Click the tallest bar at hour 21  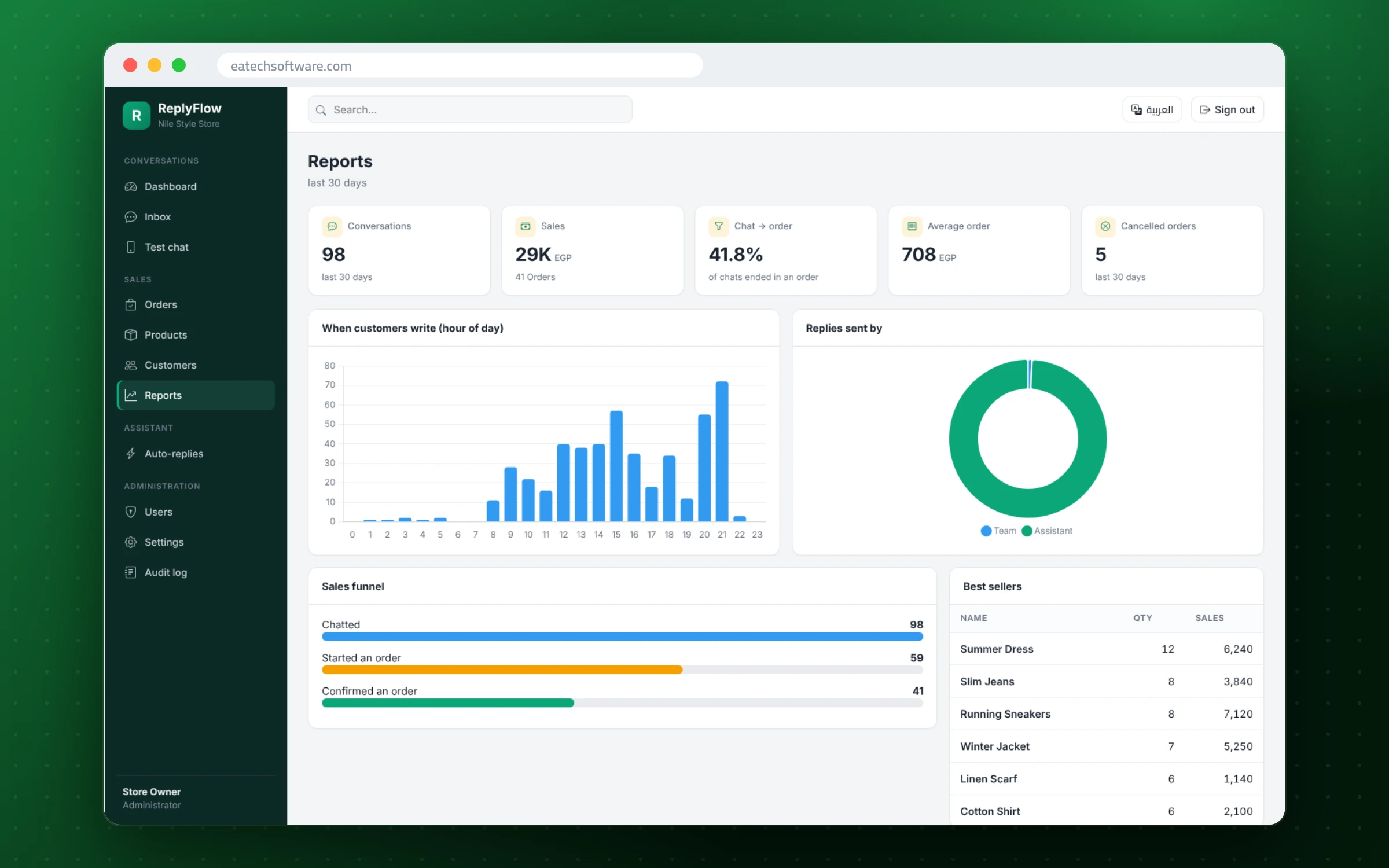[x=722, y=451]
